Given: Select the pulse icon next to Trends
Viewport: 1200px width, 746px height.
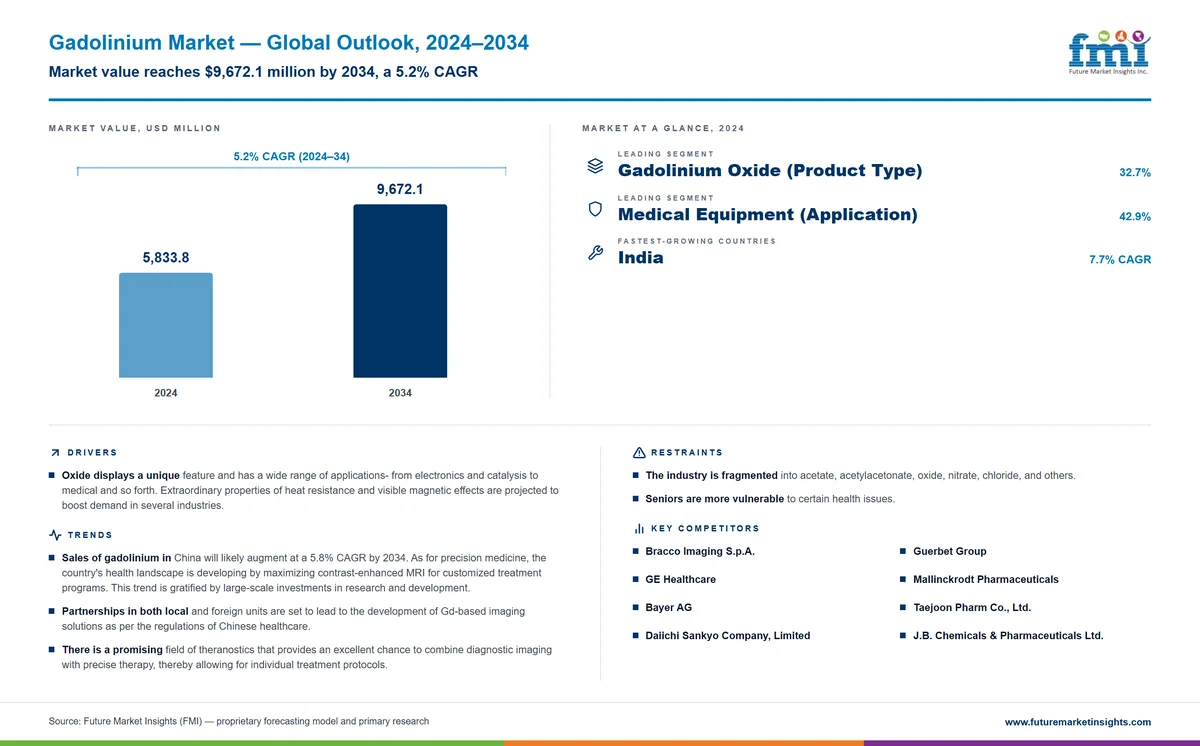Looking at the screenshot, I should tap(55, 535).
